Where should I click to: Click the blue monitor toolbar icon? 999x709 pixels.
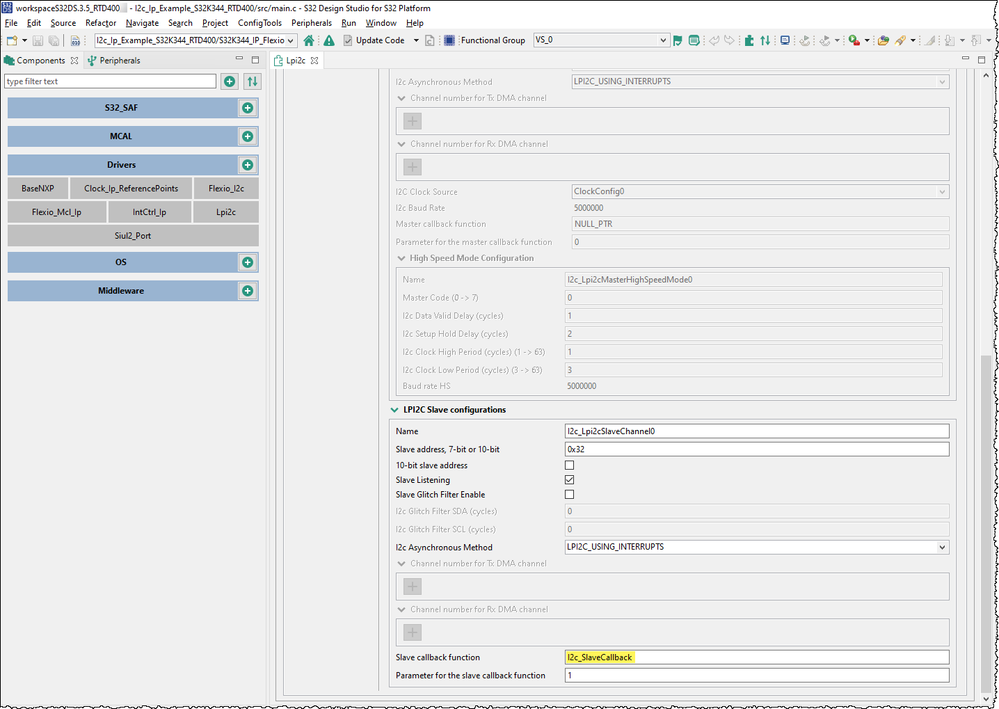(785, 40)
